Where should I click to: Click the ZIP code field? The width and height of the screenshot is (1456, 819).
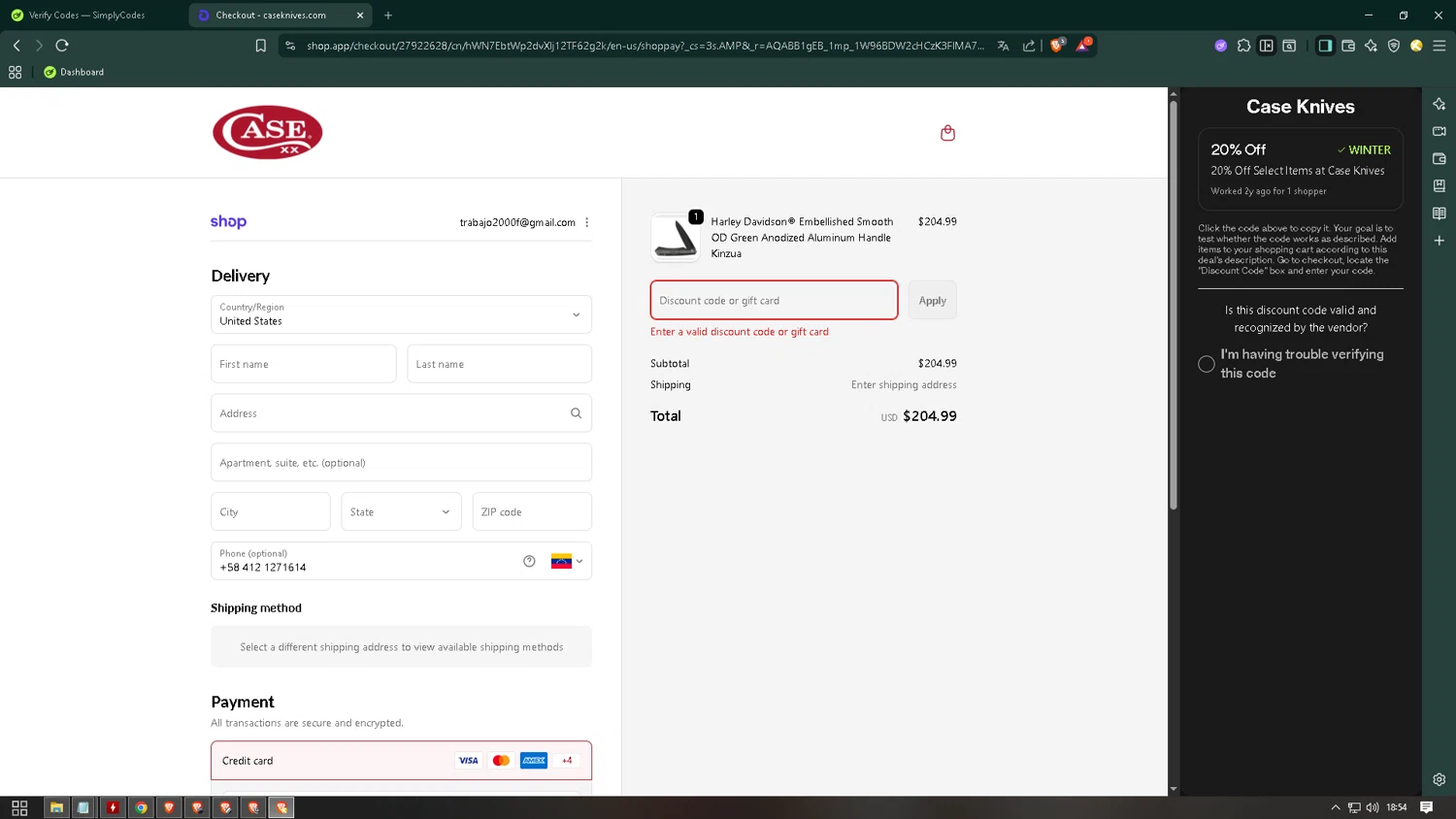[532, 511]
